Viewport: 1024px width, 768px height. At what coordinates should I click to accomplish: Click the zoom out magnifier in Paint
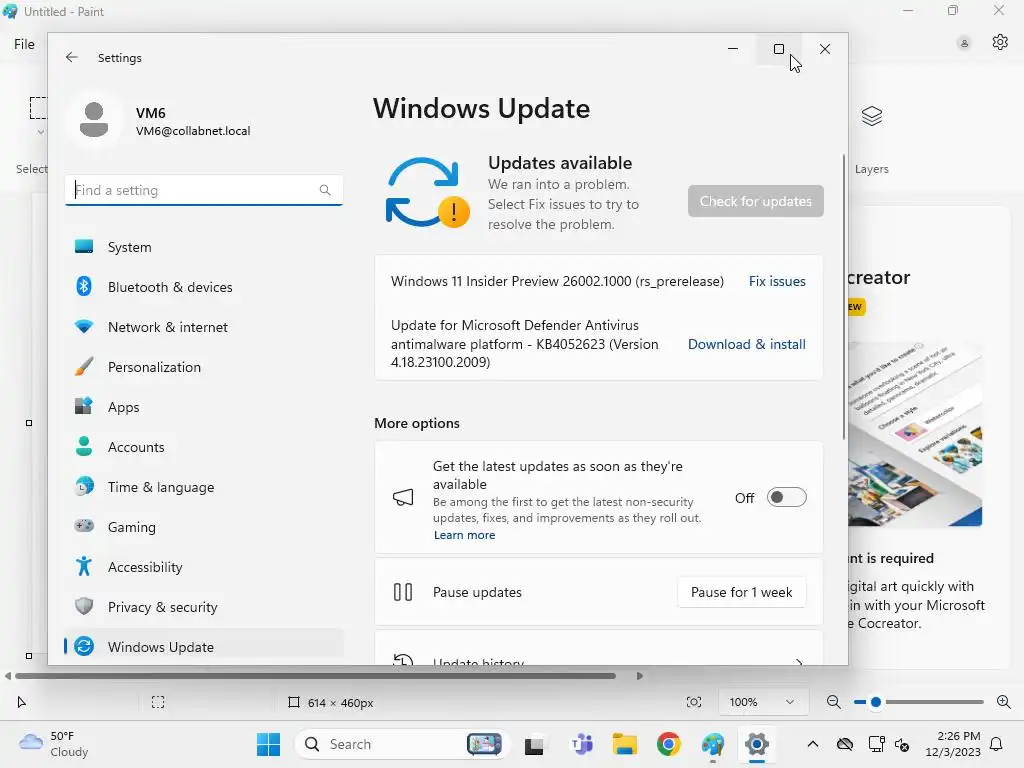point(833,702)
